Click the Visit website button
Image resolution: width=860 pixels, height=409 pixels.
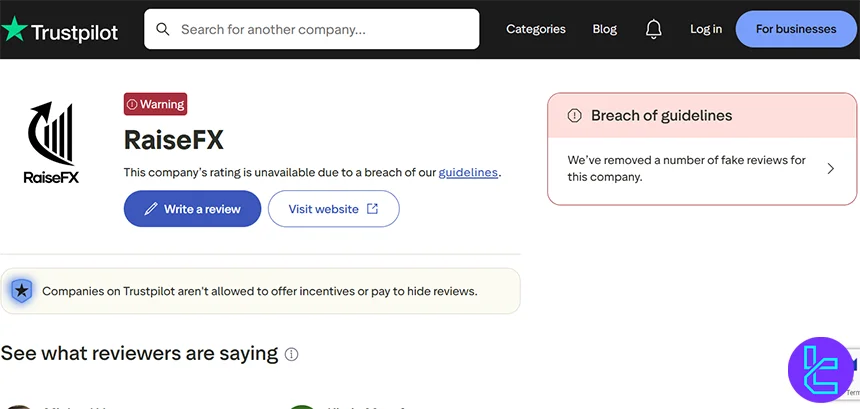(333, 209)
